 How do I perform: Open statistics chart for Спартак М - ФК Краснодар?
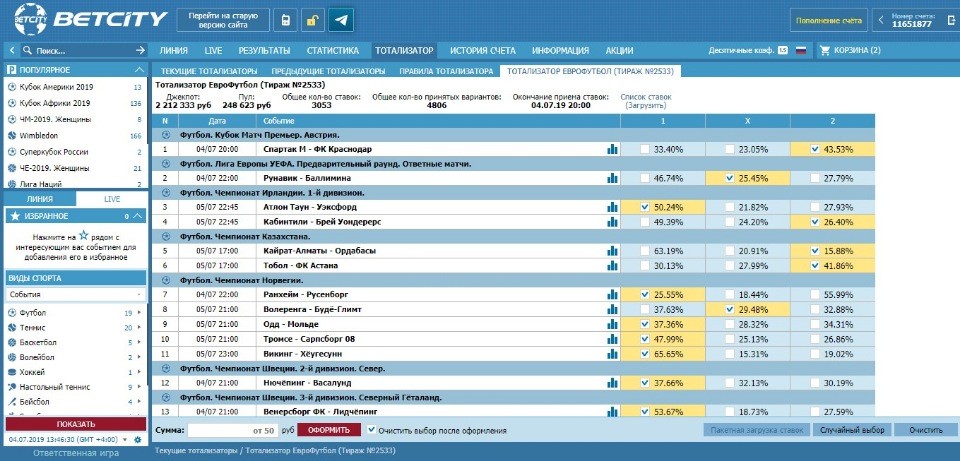tap(612, 149)
